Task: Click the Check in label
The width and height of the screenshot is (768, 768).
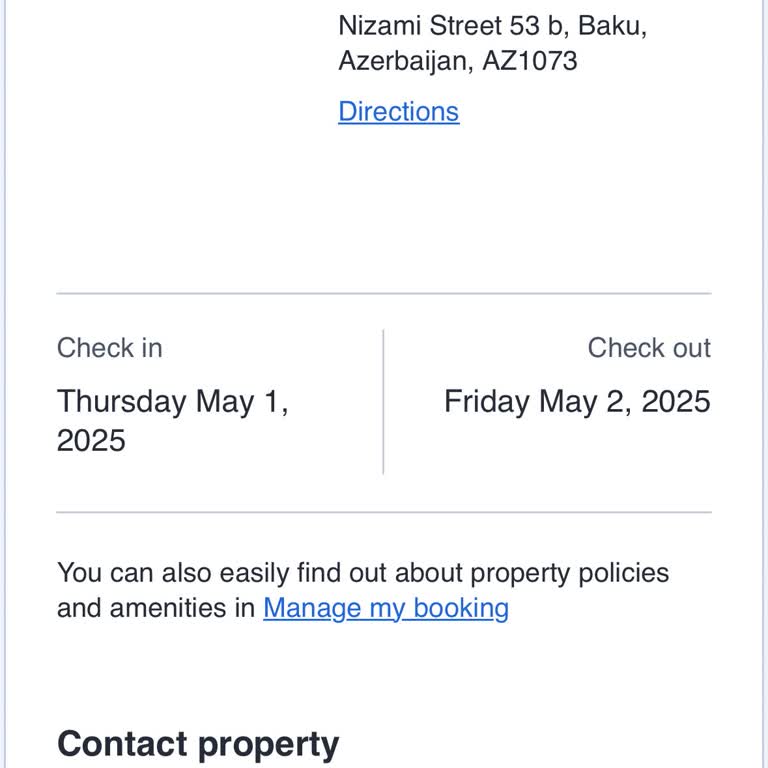Action: (x=109, y=348)
